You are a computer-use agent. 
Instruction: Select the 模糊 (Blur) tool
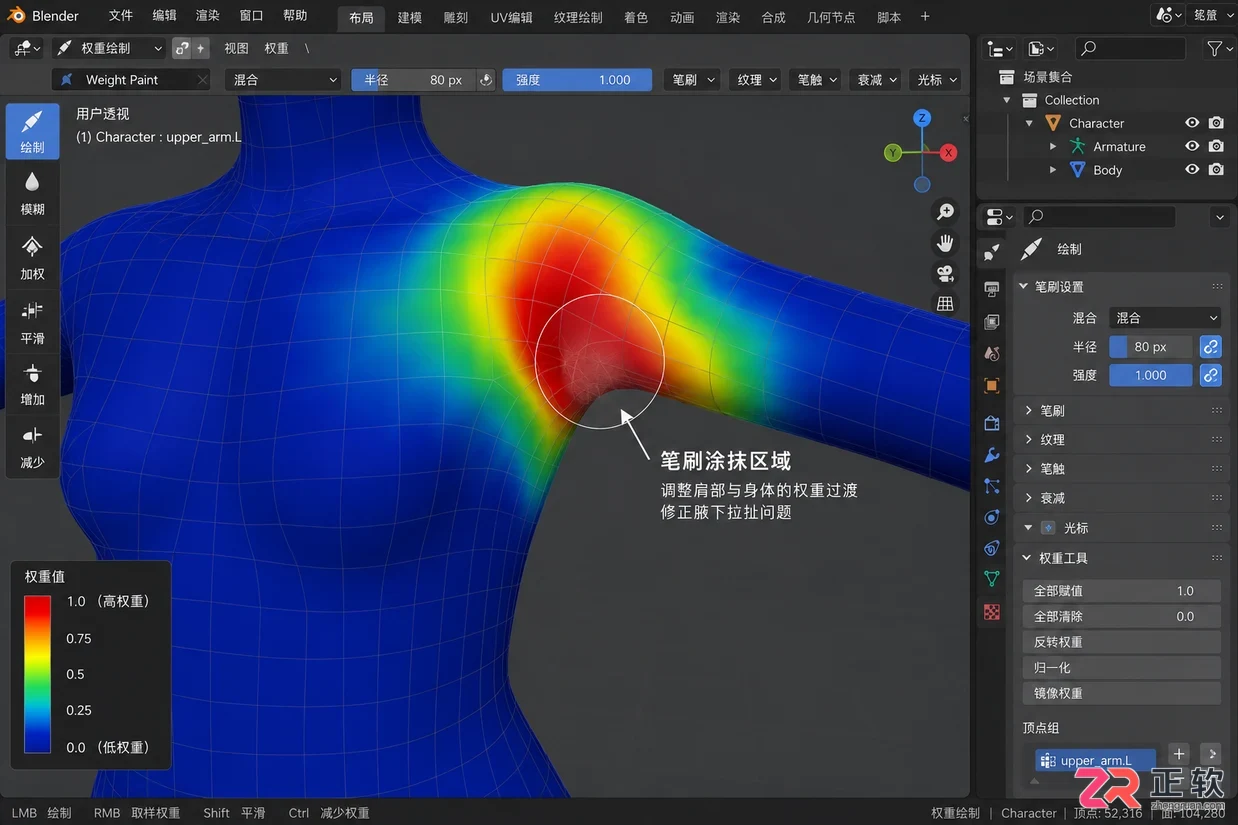32,194
